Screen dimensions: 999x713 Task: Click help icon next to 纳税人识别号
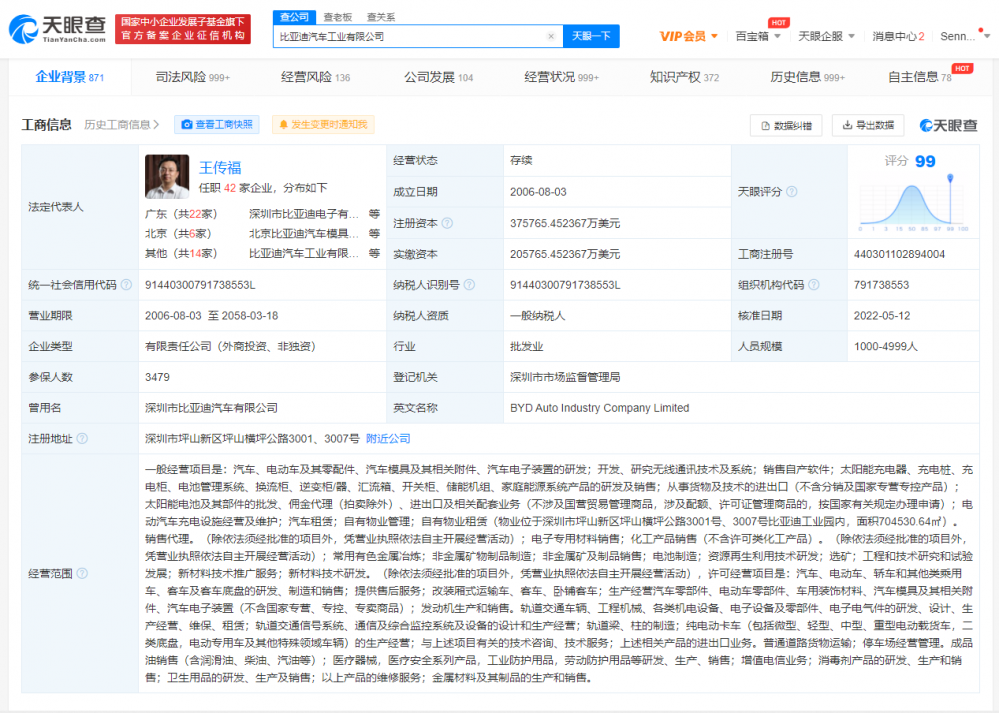[x=468, y=285]
